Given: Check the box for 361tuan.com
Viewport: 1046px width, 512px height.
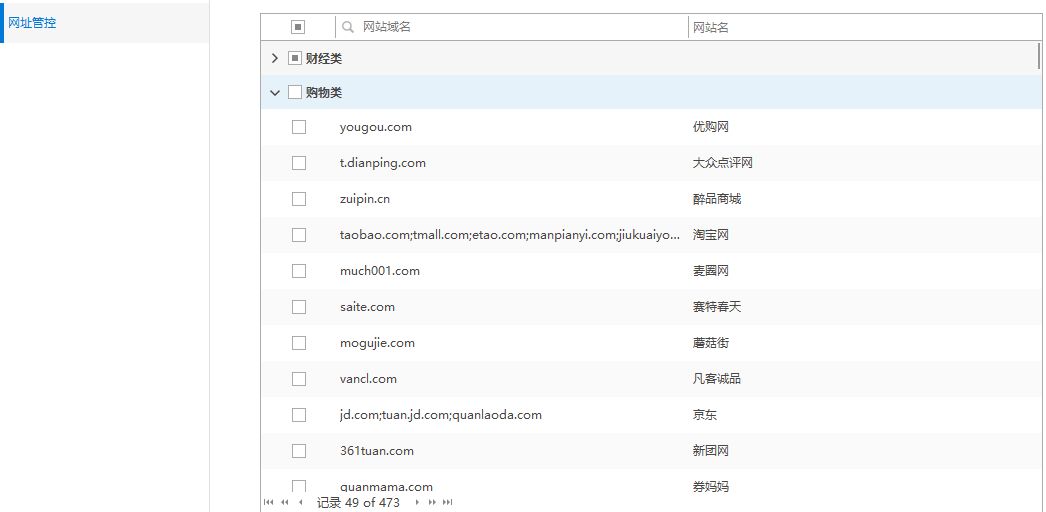Looking at the screenshot, I should (299, 451).
